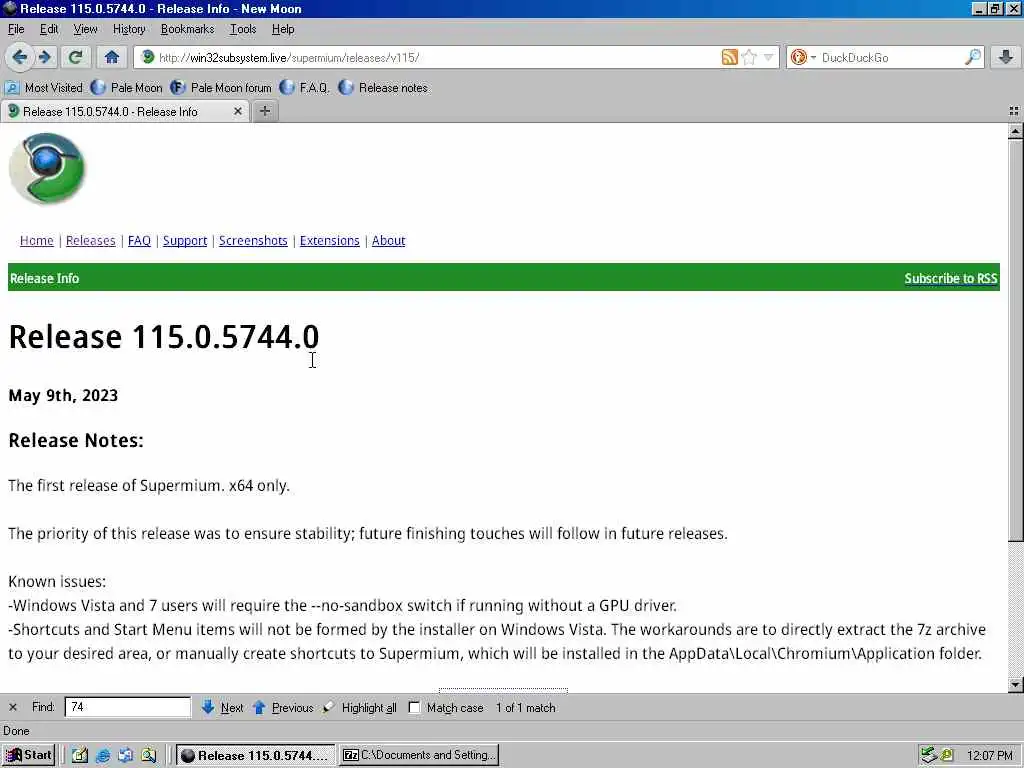This screenshot has width=1024, height=768.
Task: Open the Downloads panel
Action: [x=1006, y=57]
